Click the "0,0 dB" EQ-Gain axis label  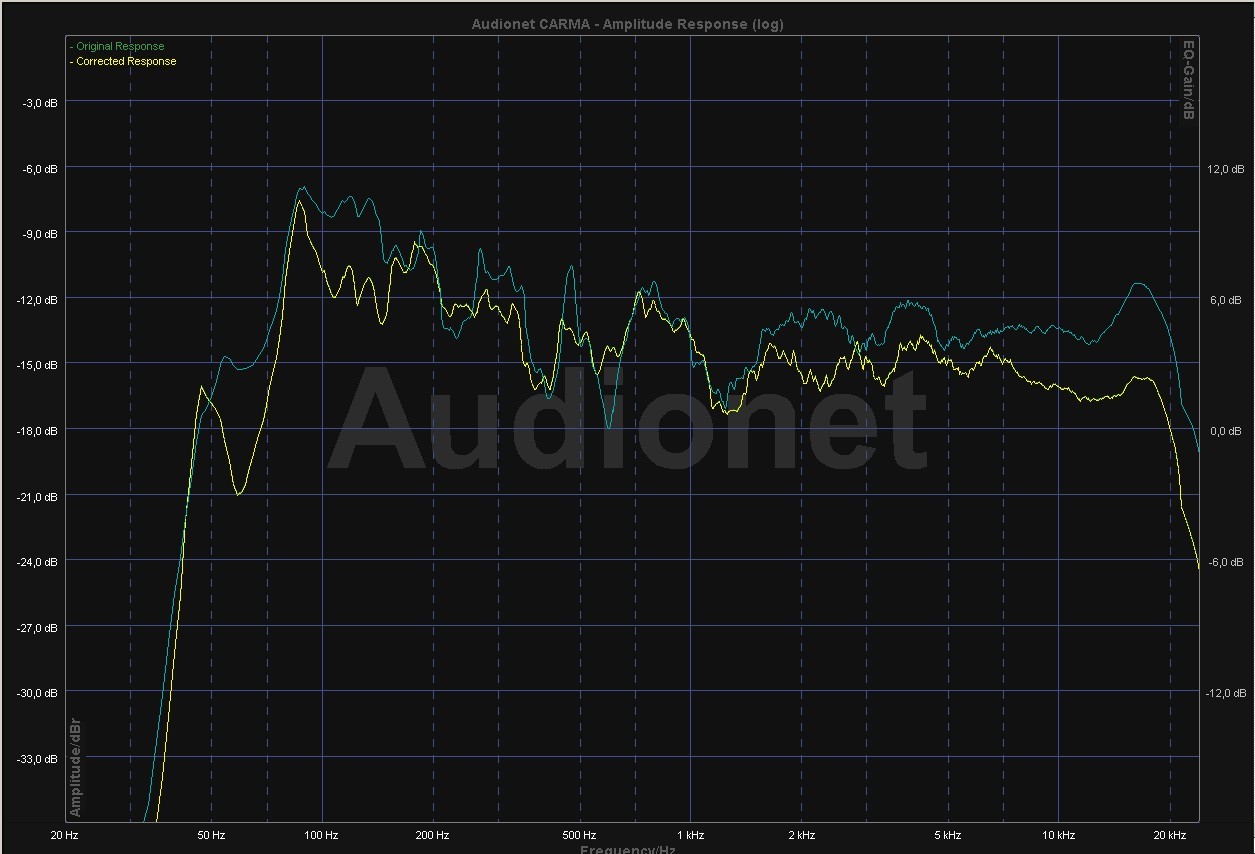tap(1227, 431)
